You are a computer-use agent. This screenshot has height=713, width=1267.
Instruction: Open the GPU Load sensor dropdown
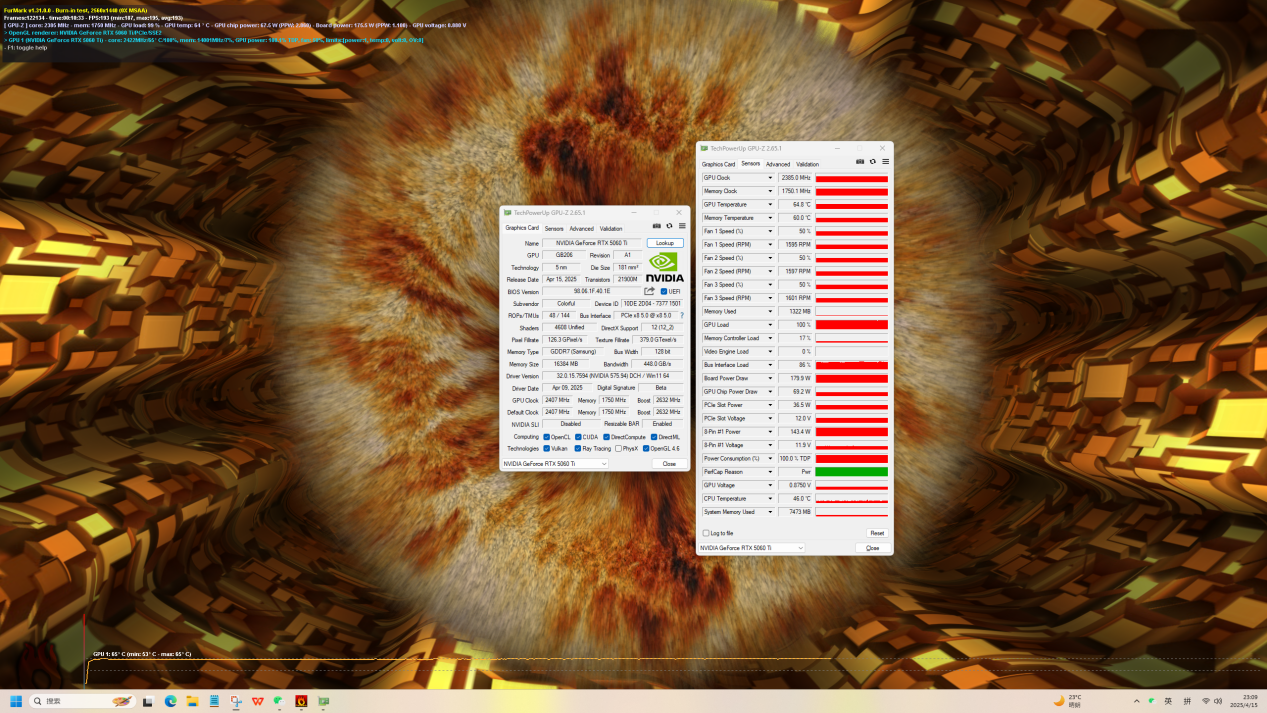[770, 325]
